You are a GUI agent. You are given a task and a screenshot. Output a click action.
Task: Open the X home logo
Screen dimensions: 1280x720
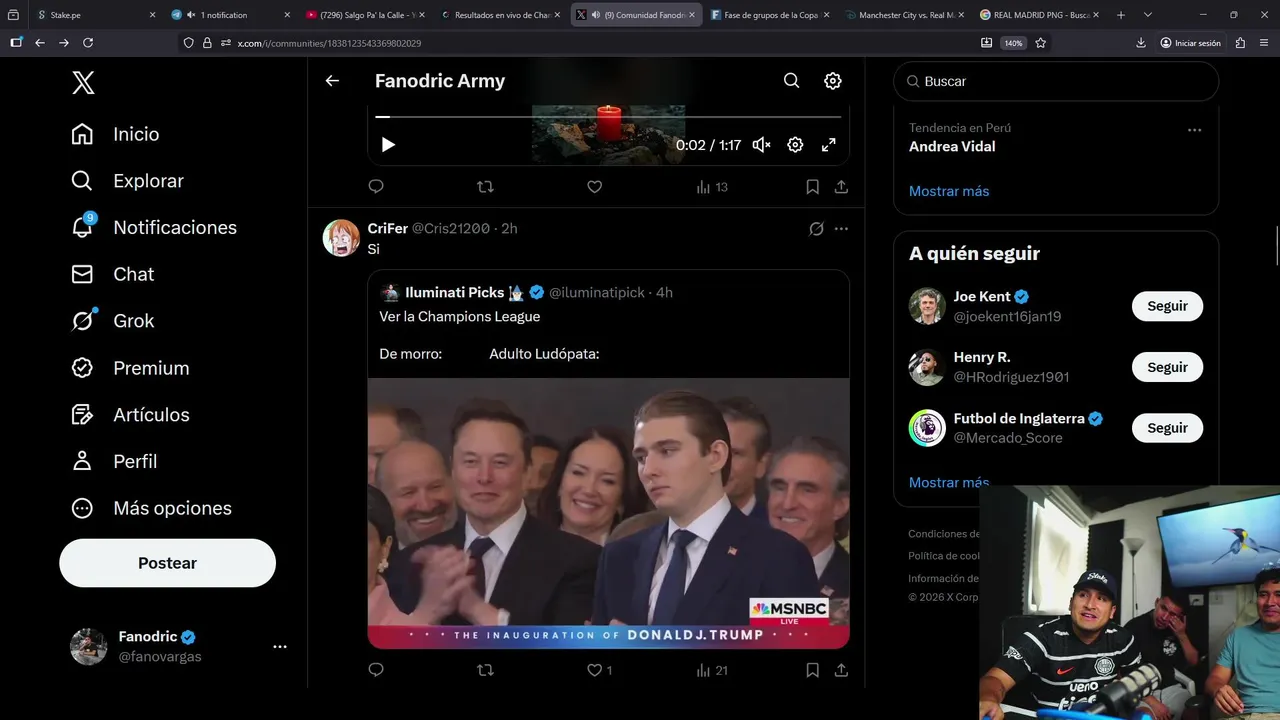pos(84,83)
